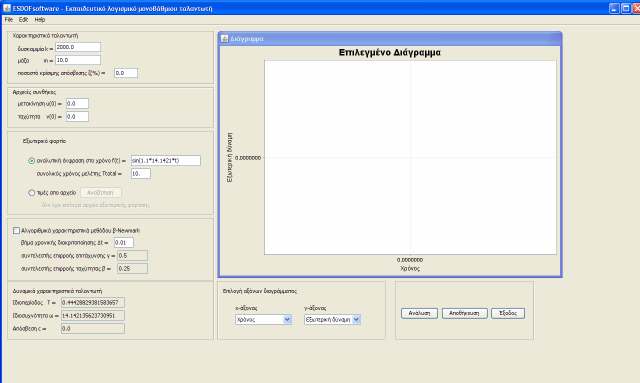Open the Help menu
The image size is (640, 383).
40,20
